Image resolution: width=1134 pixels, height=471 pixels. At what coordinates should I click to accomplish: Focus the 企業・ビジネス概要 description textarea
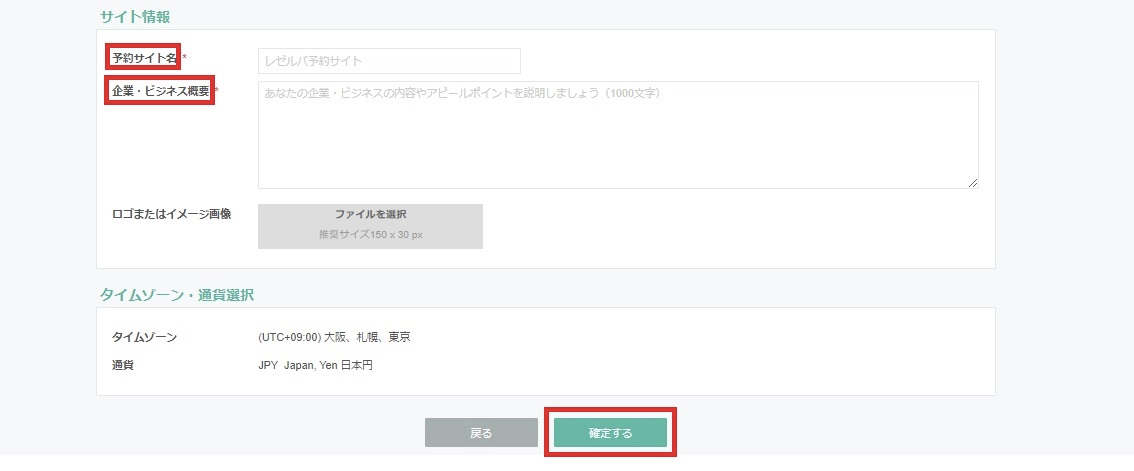click(x=617, y=140)
